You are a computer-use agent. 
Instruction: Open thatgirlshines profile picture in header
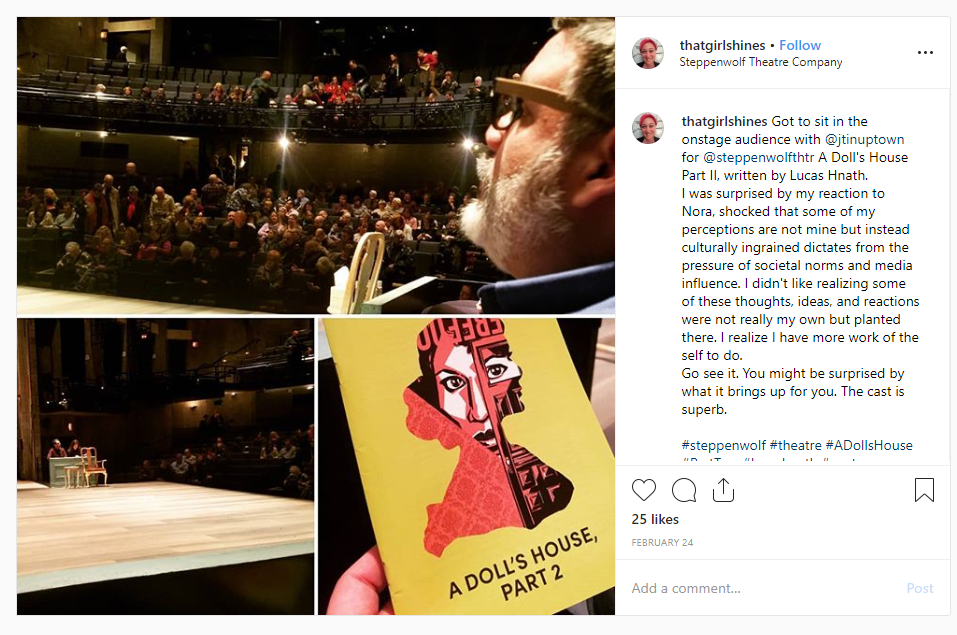point(648,53)
